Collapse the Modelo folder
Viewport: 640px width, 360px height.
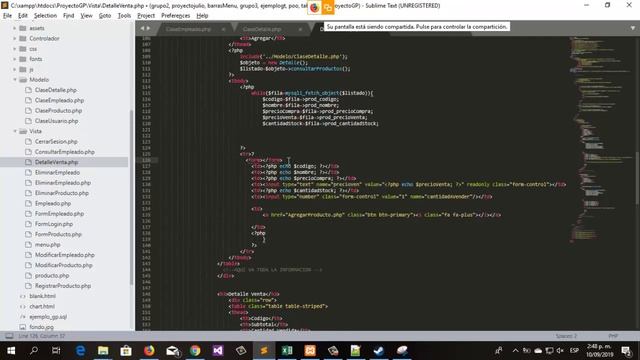coord(15,80)
